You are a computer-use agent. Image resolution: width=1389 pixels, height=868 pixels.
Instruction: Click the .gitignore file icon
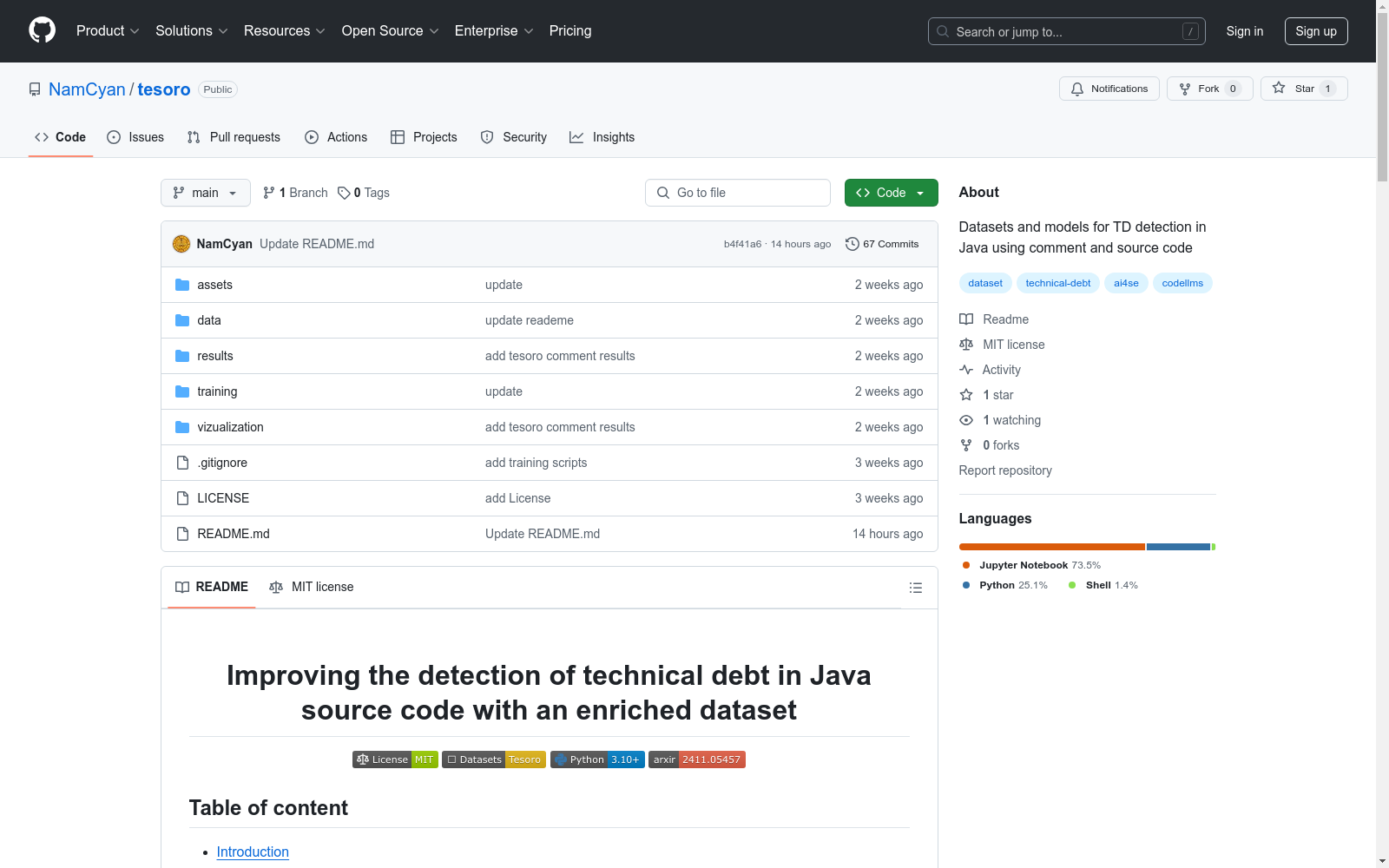182,463
